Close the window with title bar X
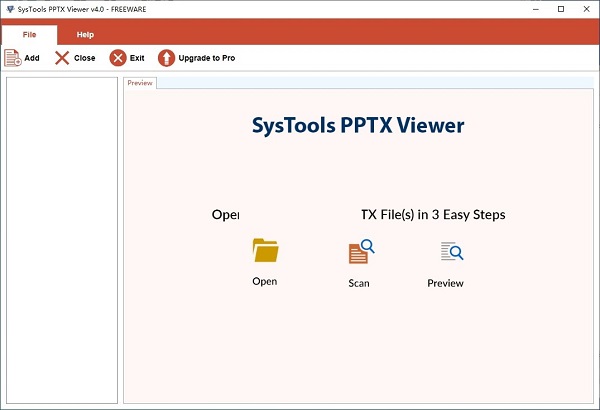This screenshot has height=410, width=600. [586, 9]
